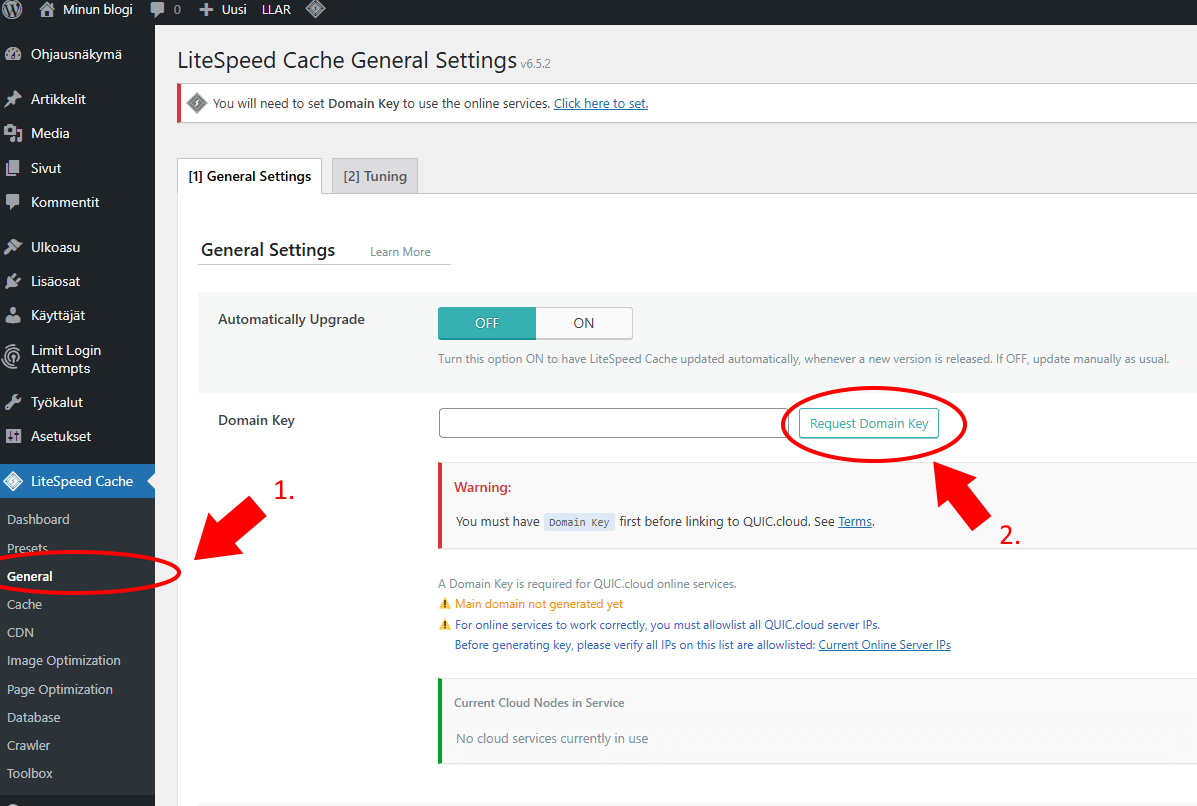This screenshot has width=1197, height=806.
Task: Click the Käyttäjät user icon
Action: (13, 315)
